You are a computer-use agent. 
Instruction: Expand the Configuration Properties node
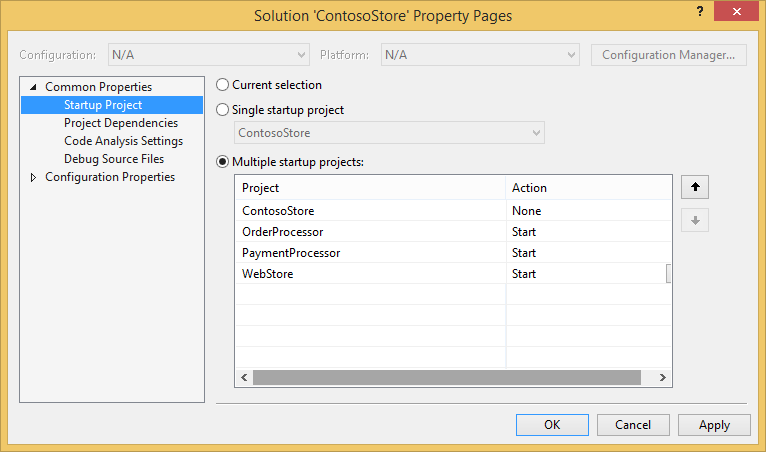[x=33, y=177]
